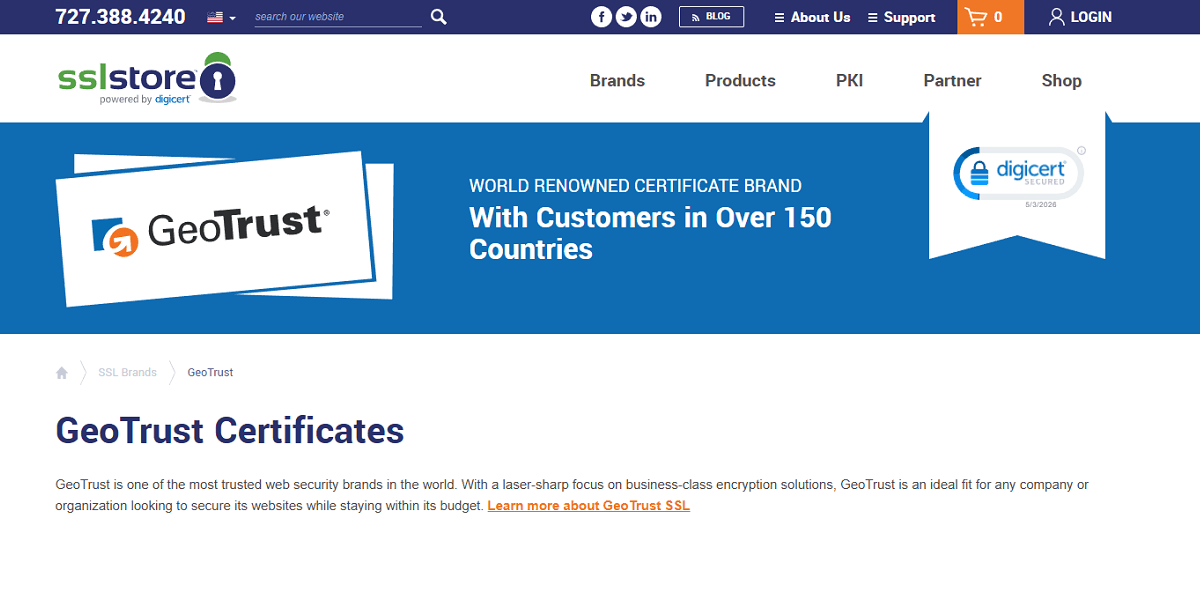Click the DigiCert Secured seal badge
This screenshot has width=1200, height=600.
1018,174
